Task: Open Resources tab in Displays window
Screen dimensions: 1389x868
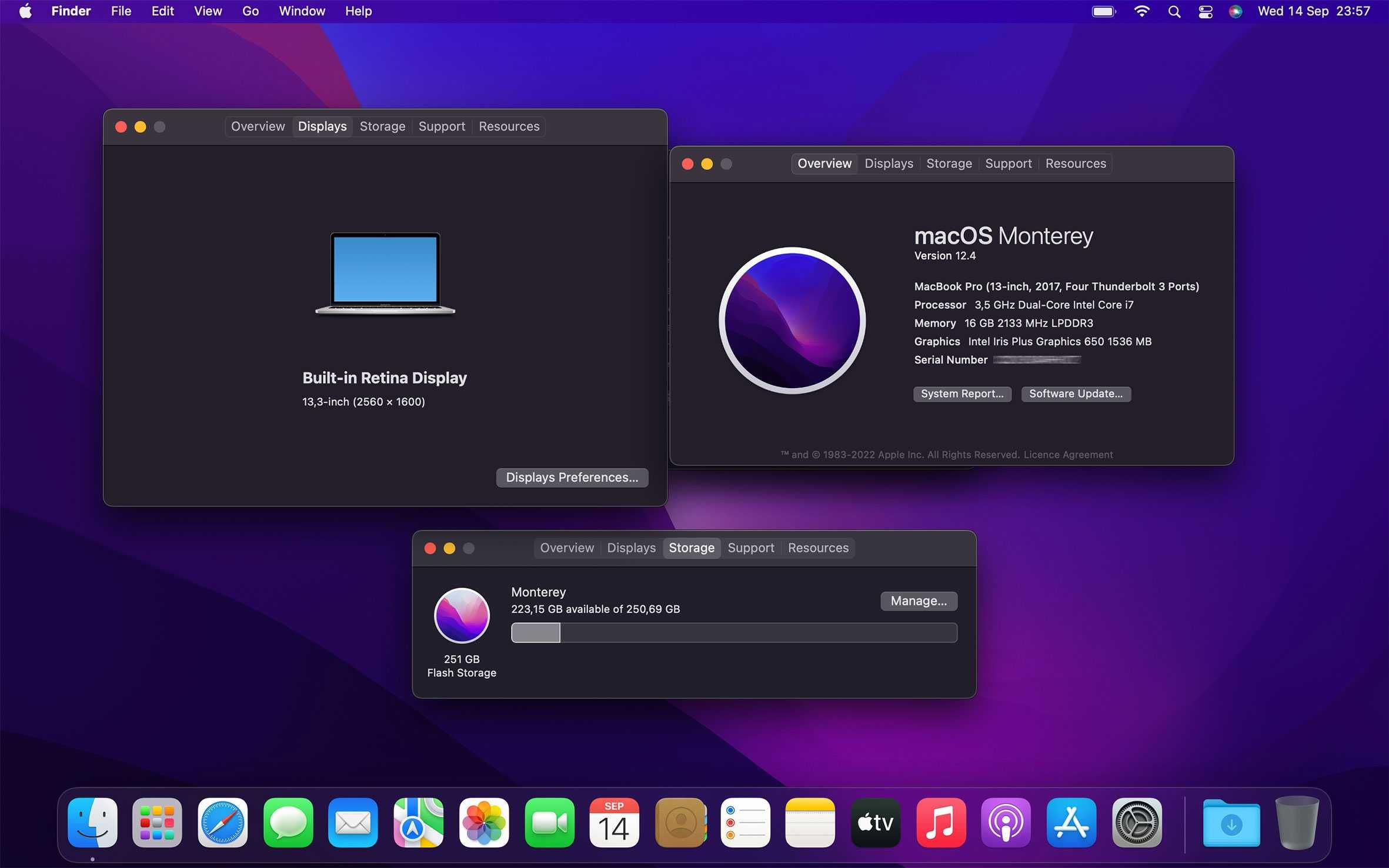Action: [509, 126]
